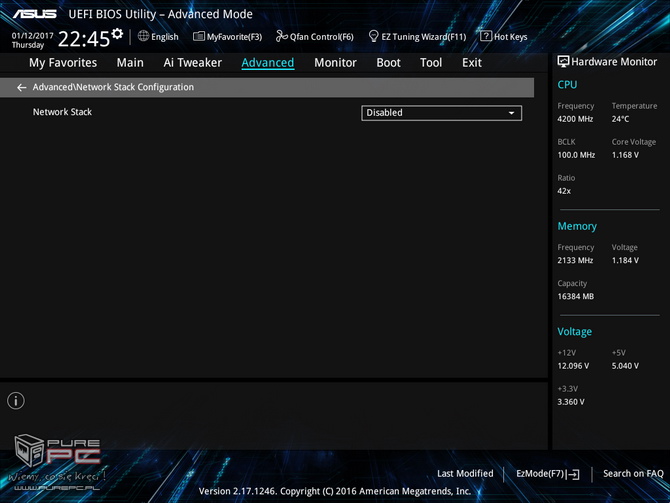This screenshot has height=503, width=670.
Task: Click Advanced\Network Stack Configuration breadcrumb text
Action: 113,87
